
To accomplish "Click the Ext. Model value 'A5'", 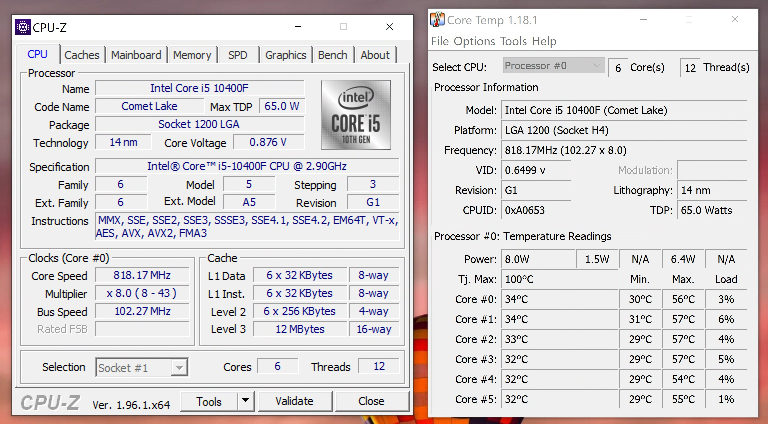I will tap(249, 202).
